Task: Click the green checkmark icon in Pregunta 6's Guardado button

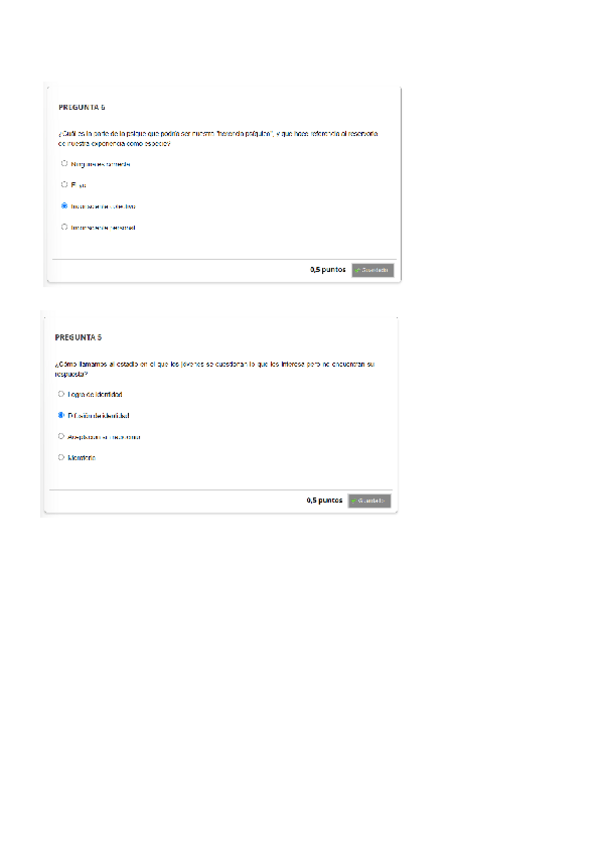Action: click(x=358, y=270)
